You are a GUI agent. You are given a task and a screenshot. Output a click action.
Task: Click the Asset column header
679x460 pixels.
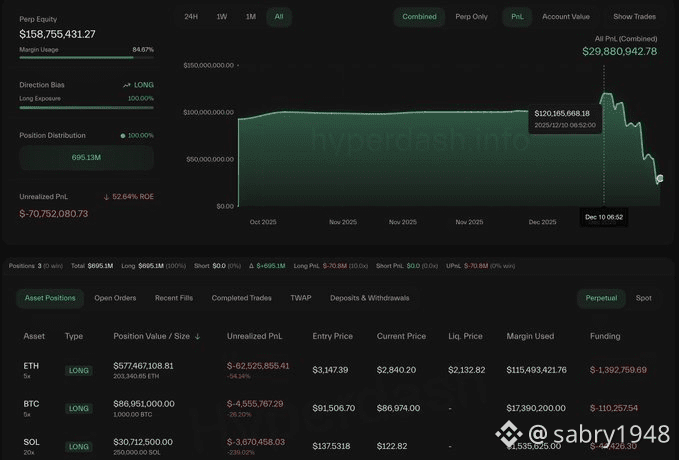point(34,336)
